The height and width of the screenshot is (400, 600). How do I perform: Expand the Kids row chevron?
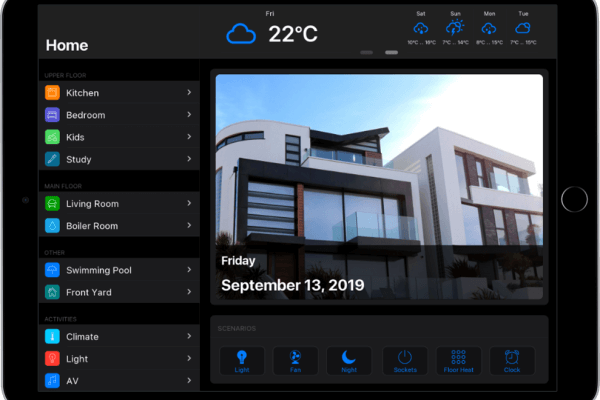[x=189, y=137]
